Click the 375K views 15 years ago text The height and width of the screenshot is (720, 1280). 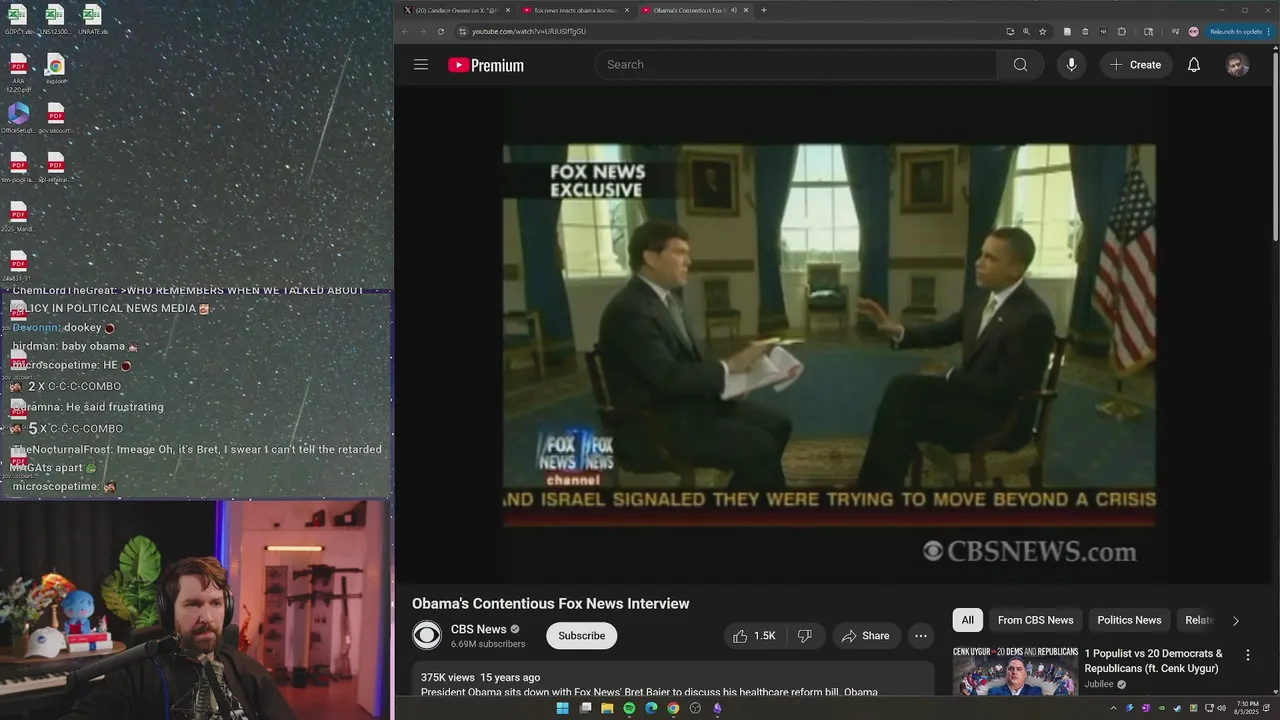(480, 677)
